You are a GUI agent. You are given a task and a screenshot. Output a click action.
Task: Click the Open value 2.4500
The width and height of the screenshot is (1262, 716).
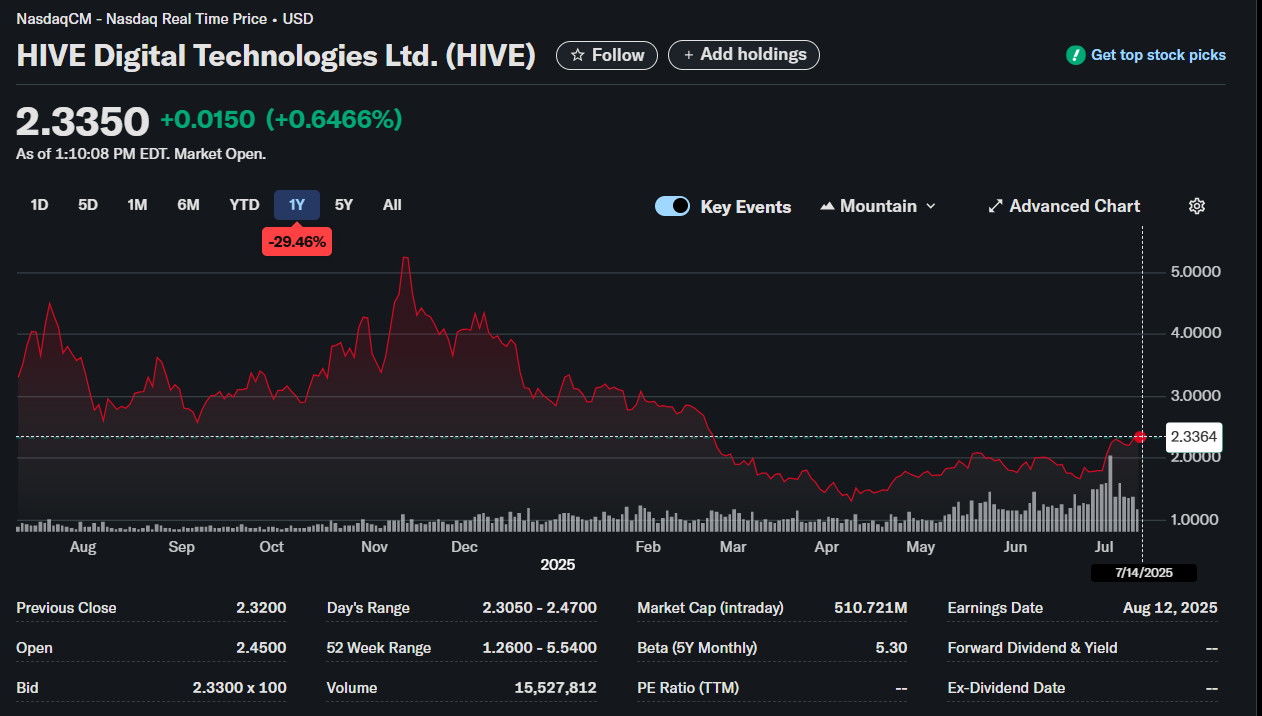261,648
